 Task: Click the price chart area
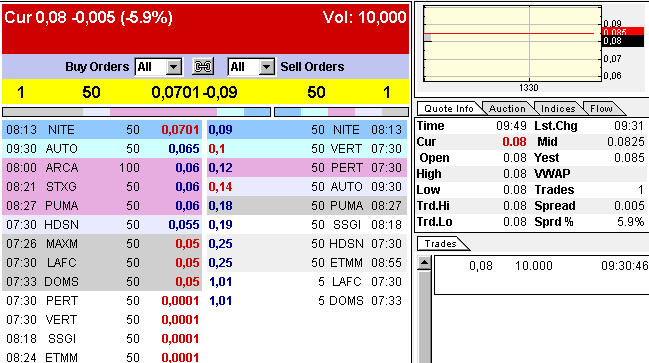(512, 43)
